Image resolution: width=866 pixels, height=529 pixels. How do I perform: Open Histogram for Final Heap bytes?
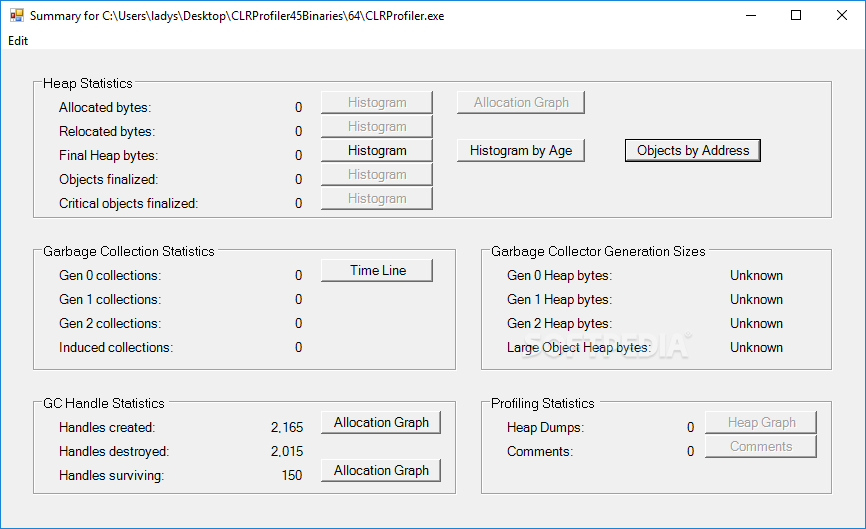coord(377,151)
